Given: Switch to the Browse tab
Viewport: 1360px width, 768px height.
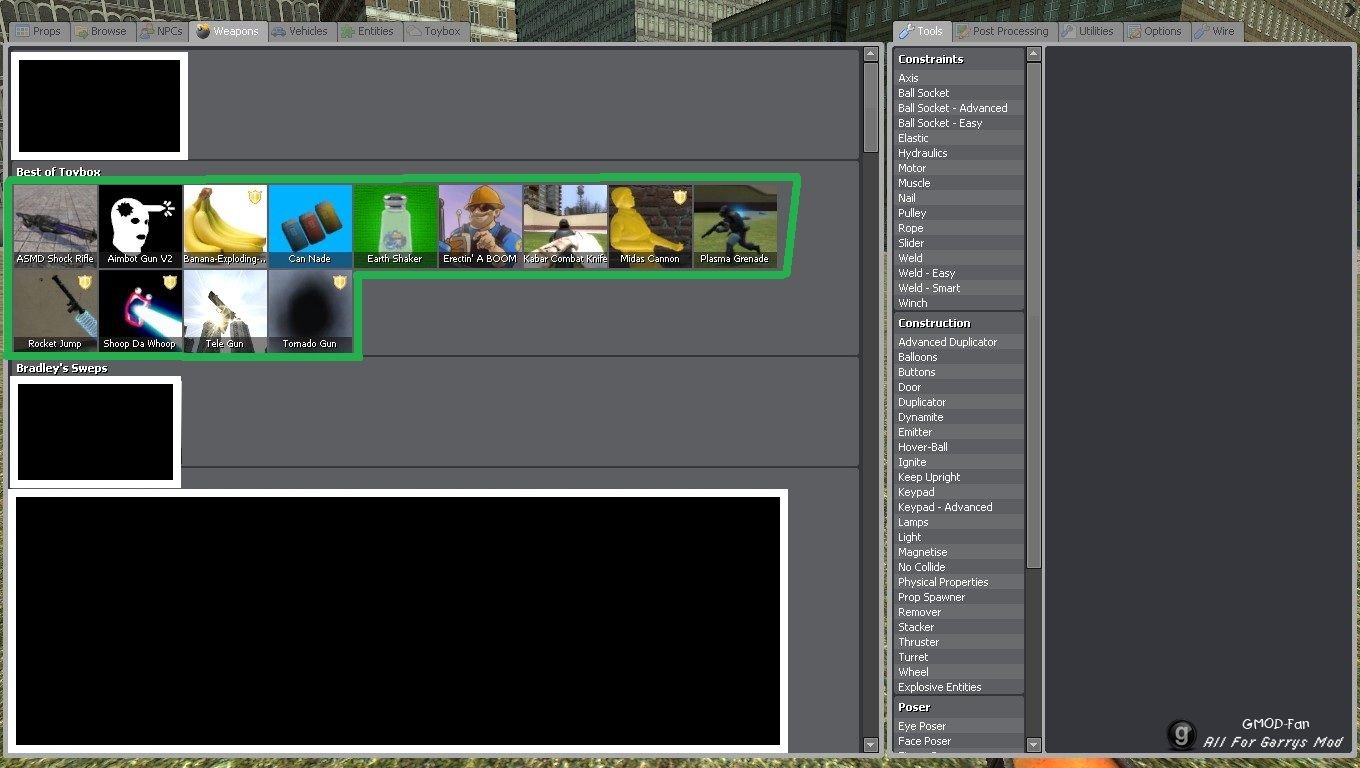Looking at the screenshot, I should pos(101,31).
